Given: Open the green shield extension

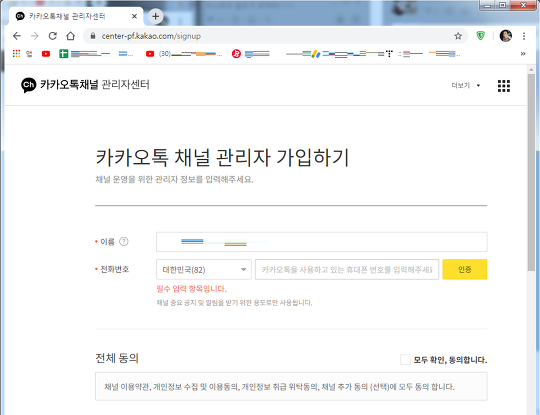Looking at the screenshot, I should [480, 35].
